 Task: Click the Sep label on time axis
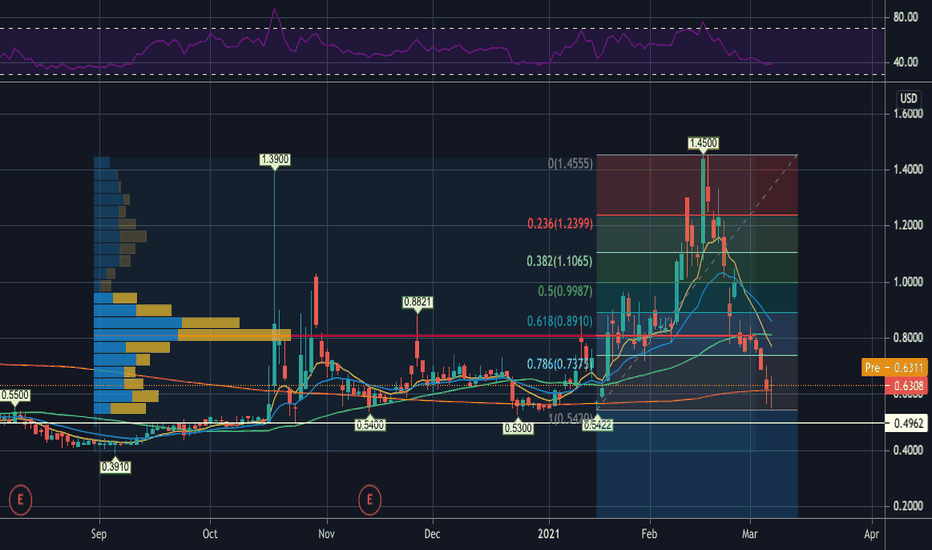point(99,534)
